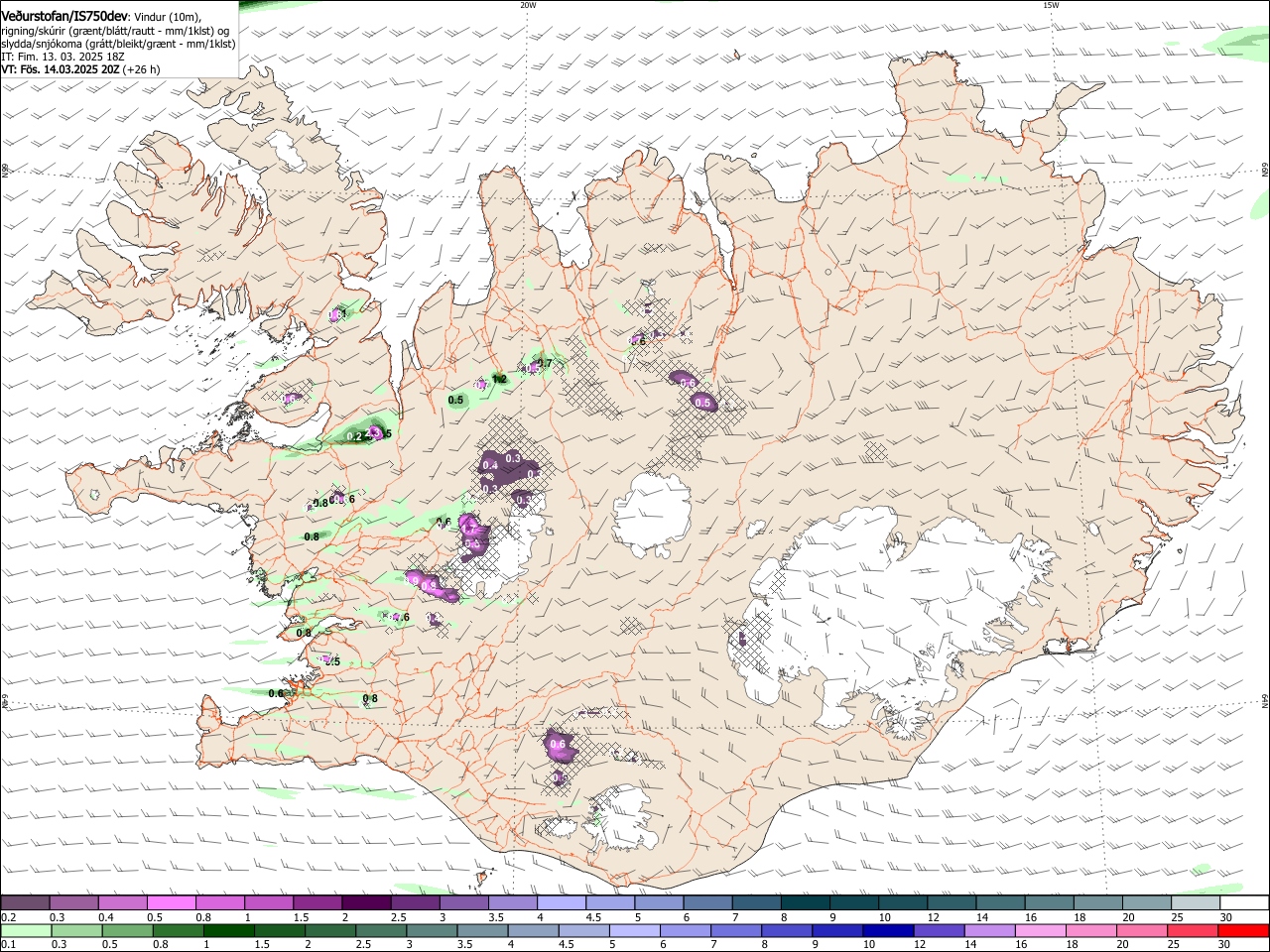
Task: Click the 20W longitude label at the top
Action: (528, 5)
